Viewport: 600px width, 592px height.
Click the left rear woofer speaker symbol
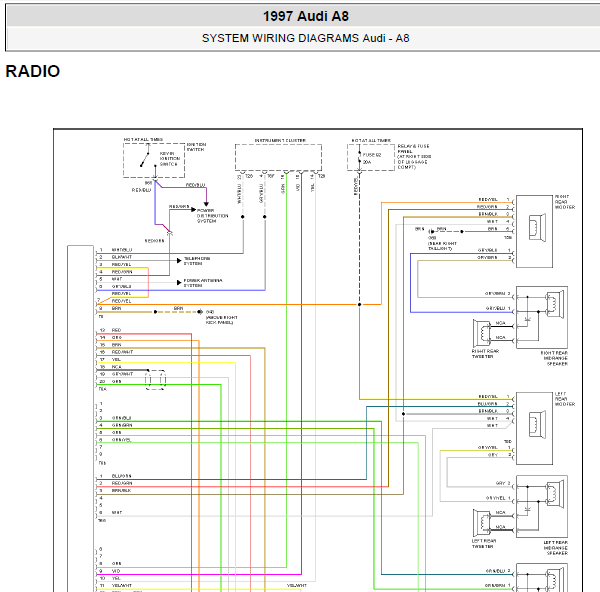[x=537, y=424]
